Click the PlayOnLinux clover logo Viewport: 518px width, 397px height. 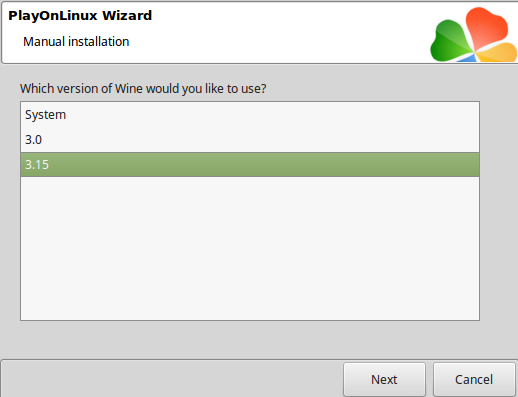(474, 35)
